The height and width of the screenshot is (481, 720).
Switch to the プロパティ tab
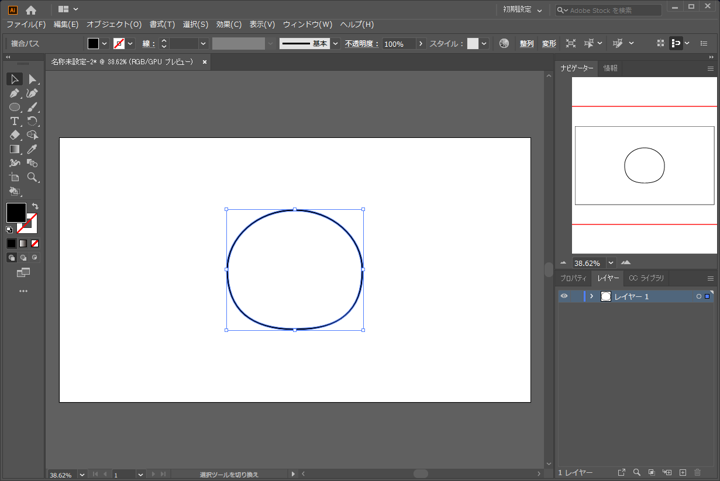[573, 278]
